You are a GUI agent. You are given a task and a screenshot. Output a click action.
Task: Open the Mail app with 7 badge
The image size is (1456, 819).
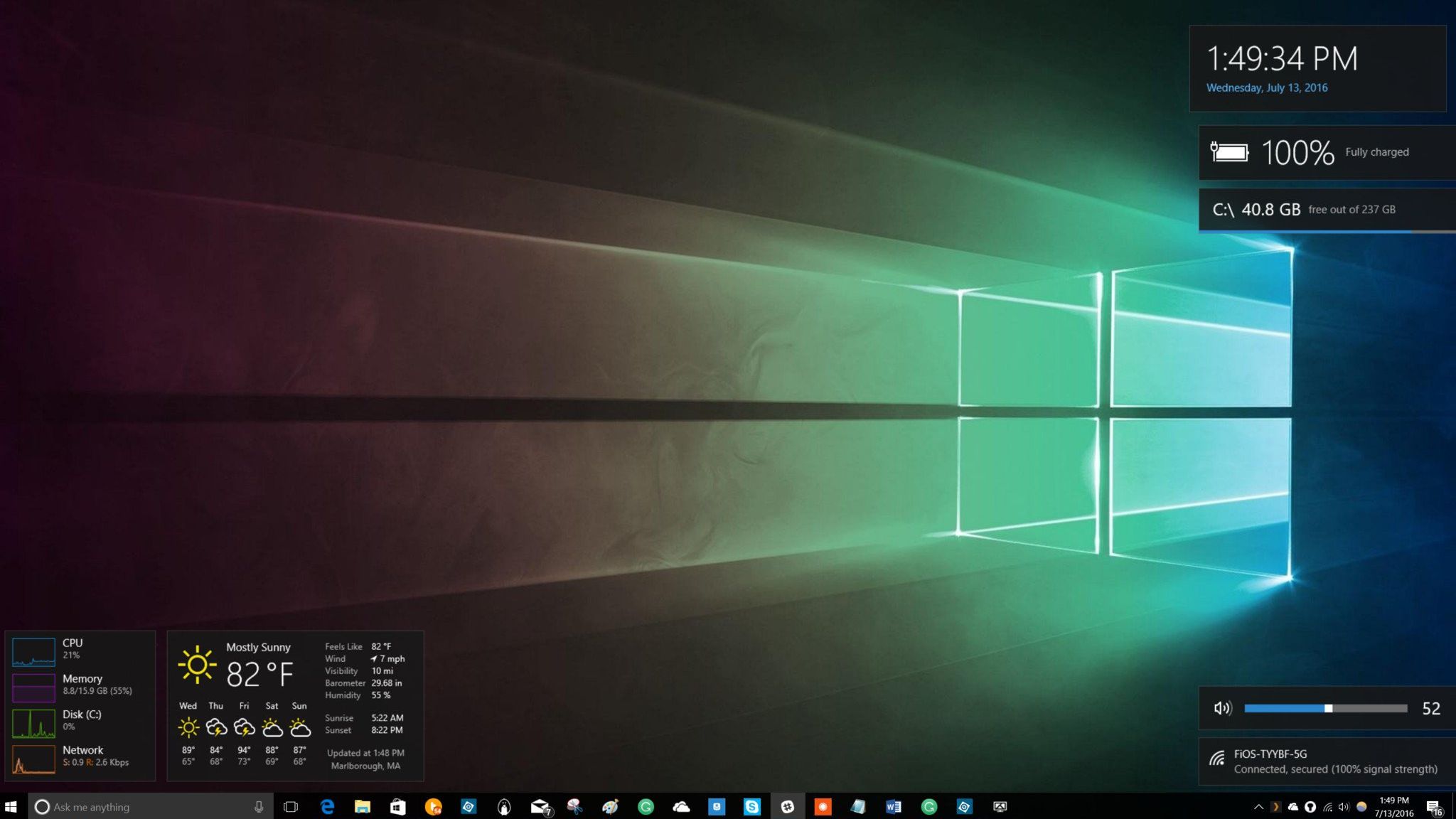point(540,806)
